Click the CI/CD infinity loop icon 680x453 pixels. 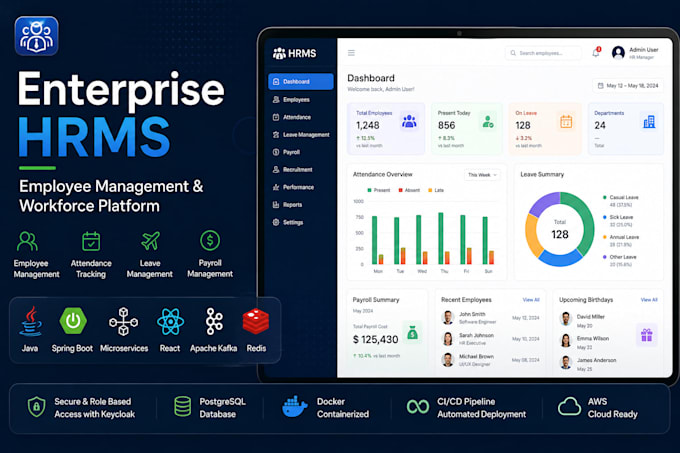tap(418, 407)
